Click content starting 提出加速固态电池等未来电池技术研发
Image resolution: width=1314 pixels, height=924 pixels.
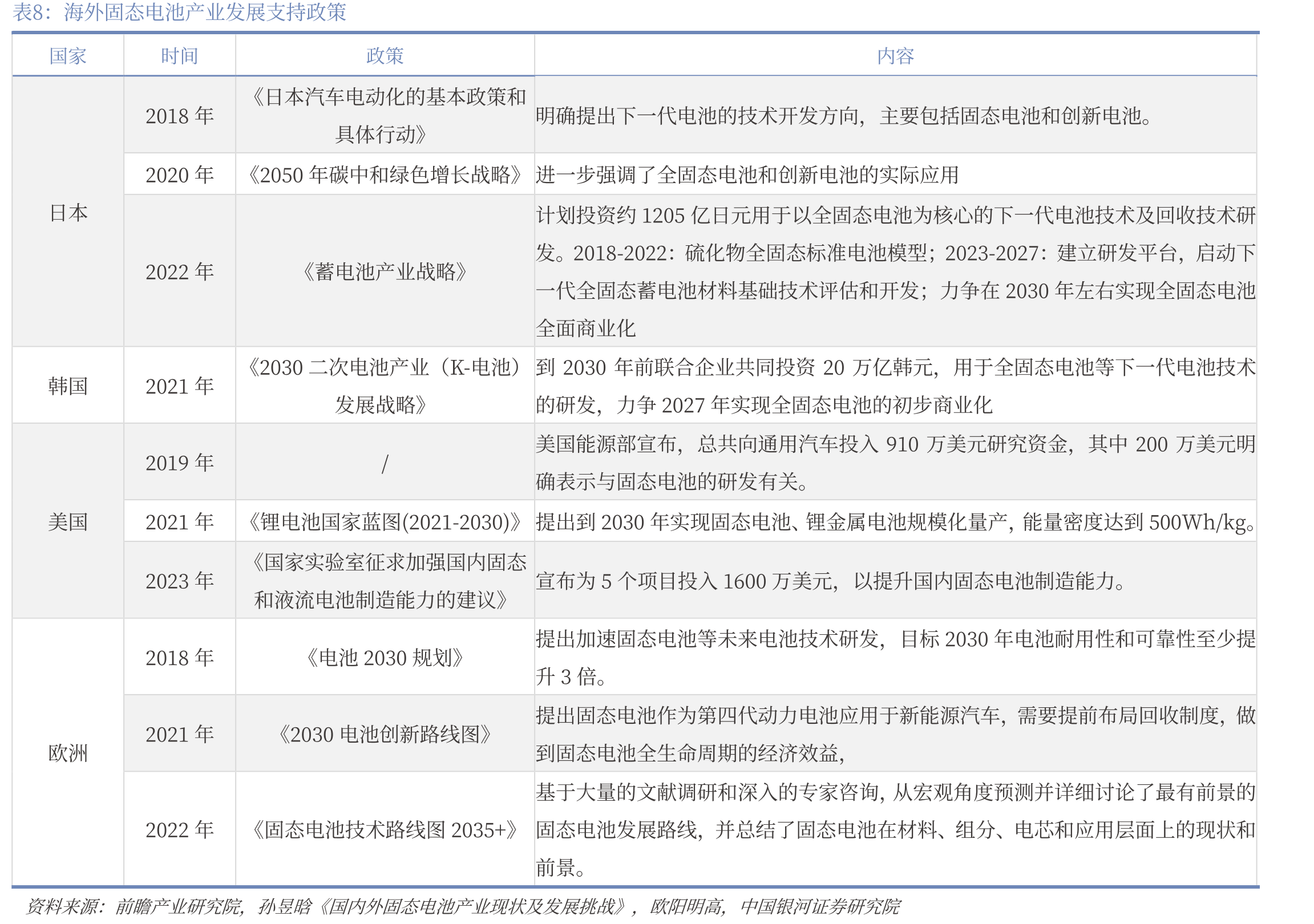[x=896, y=658]
